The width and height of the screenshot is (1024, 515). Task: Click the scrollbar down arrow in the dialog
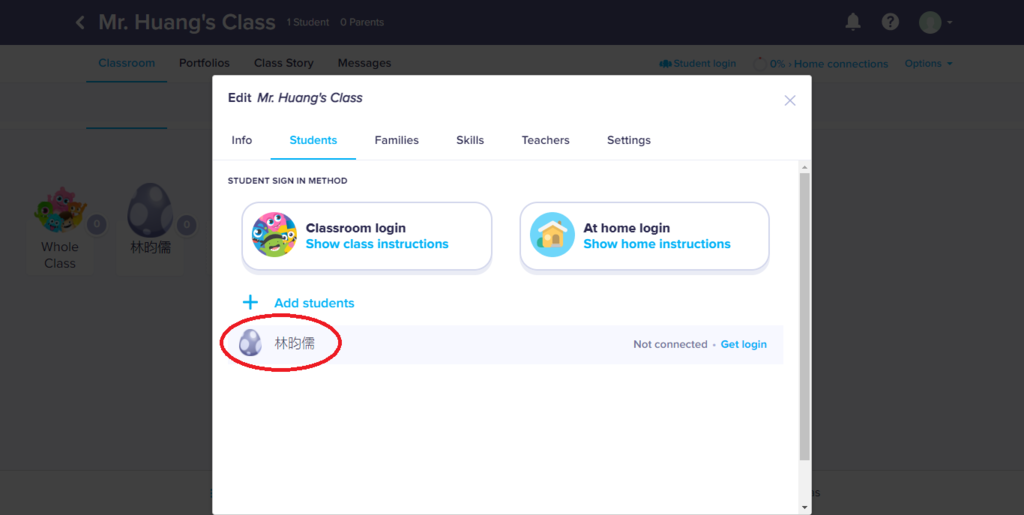[x=805, y=507]
